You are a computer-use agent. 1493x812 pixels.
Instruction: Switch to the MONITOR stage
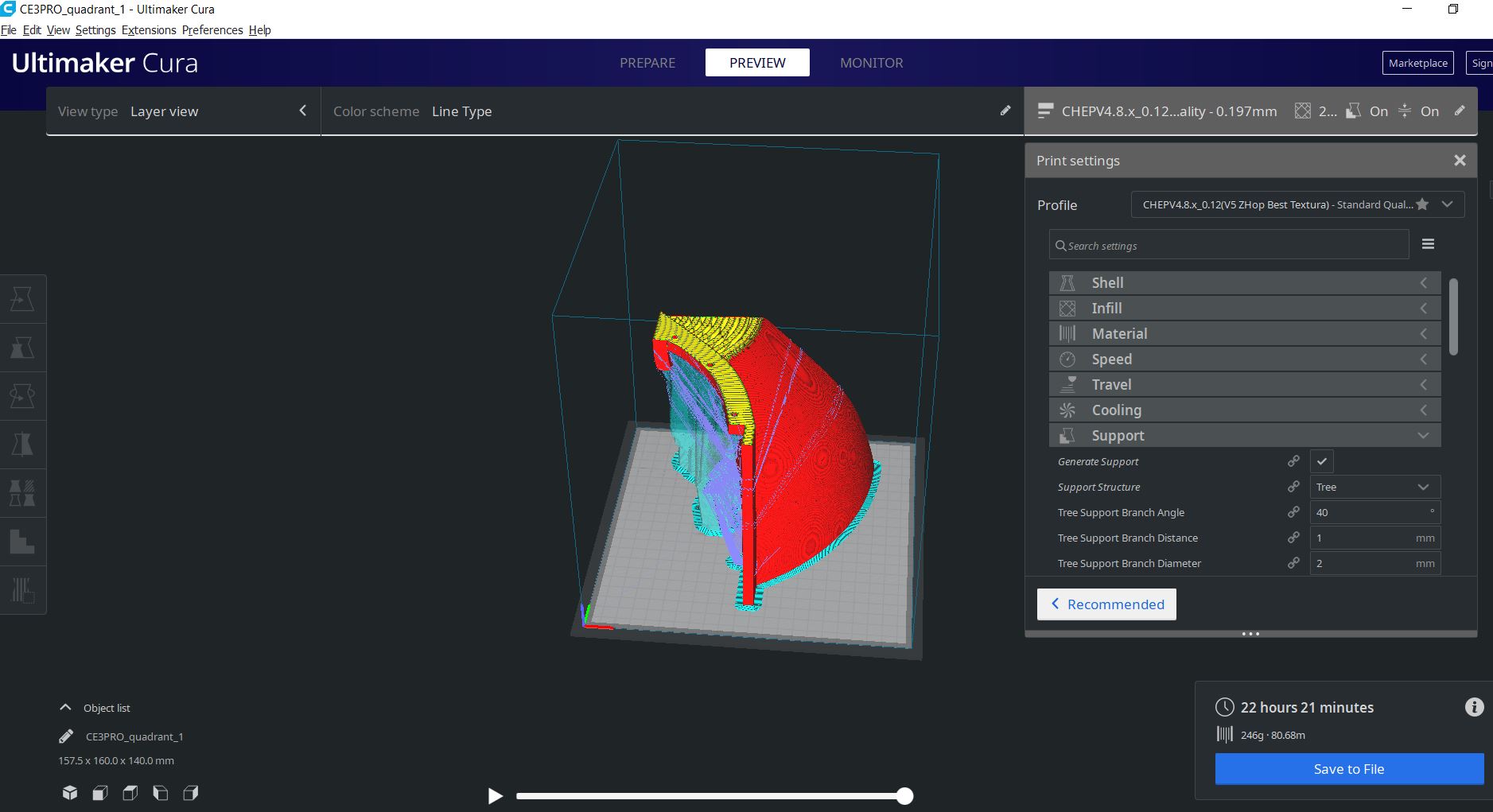click(872, 63)
